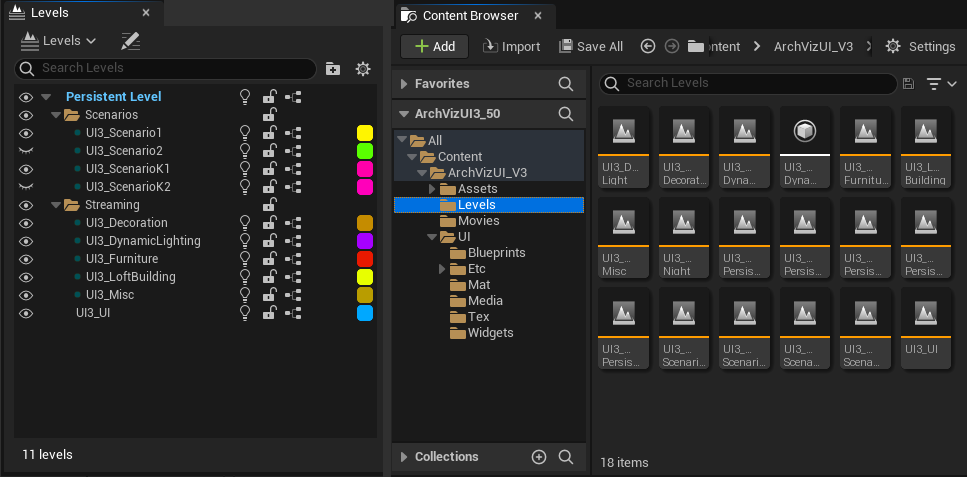Expand the Favorites section

coord(405,84)
